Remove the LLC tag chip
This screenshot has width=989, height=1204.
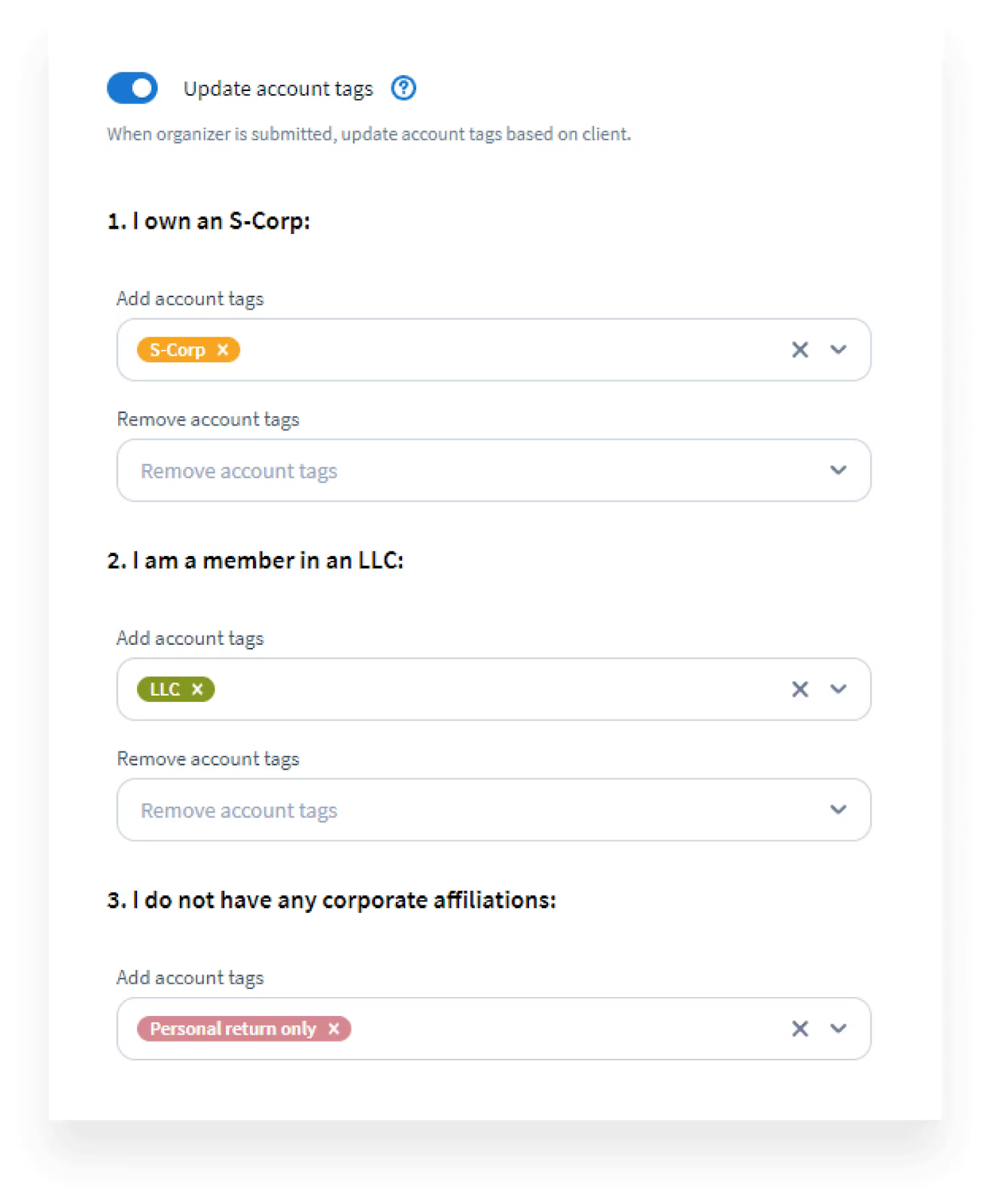pyautogui.click(x=197, y=689)
